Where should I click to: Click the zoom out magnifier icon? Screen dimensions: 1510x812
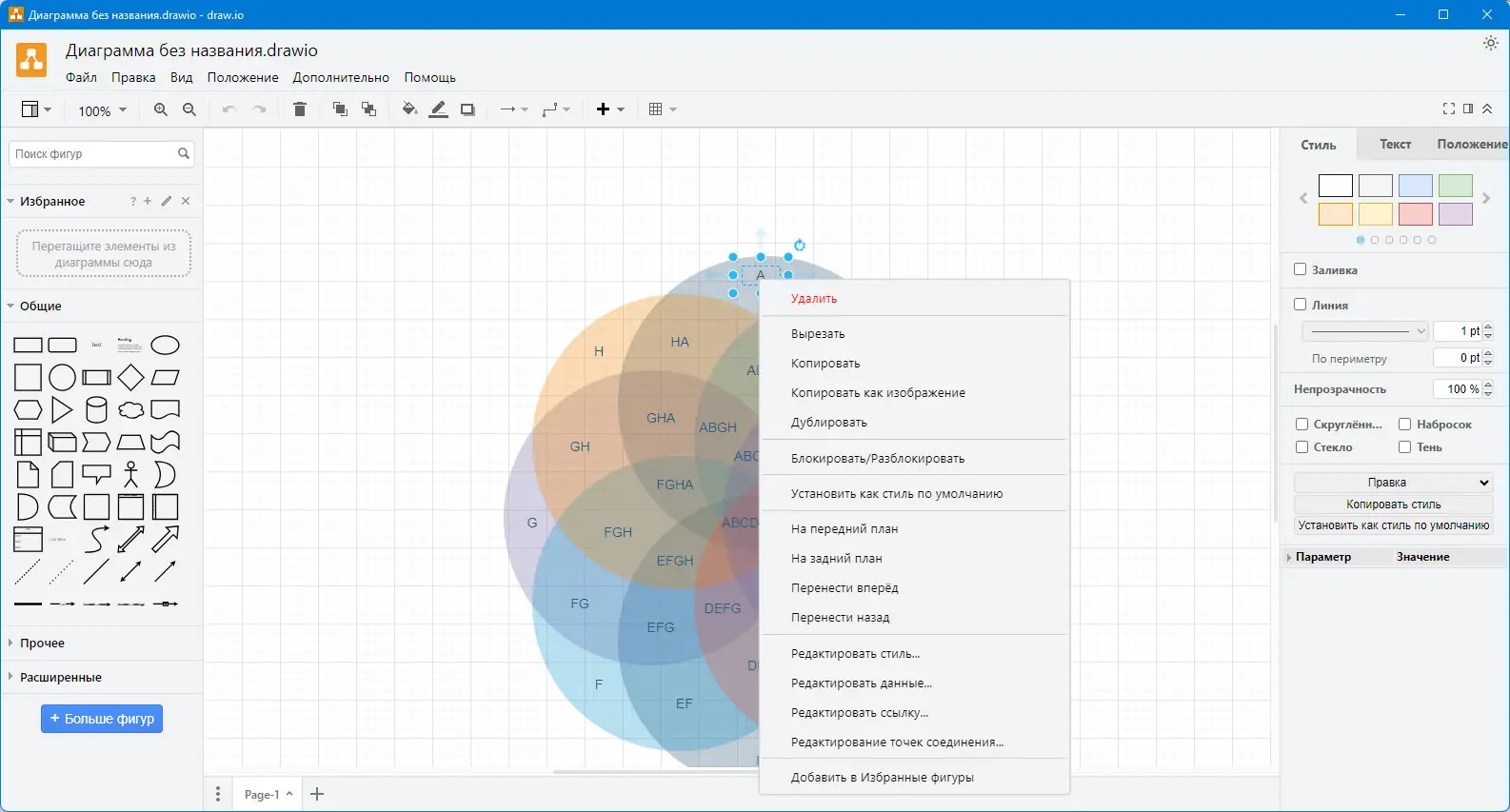pyautogui.click(x=189, y=109)
